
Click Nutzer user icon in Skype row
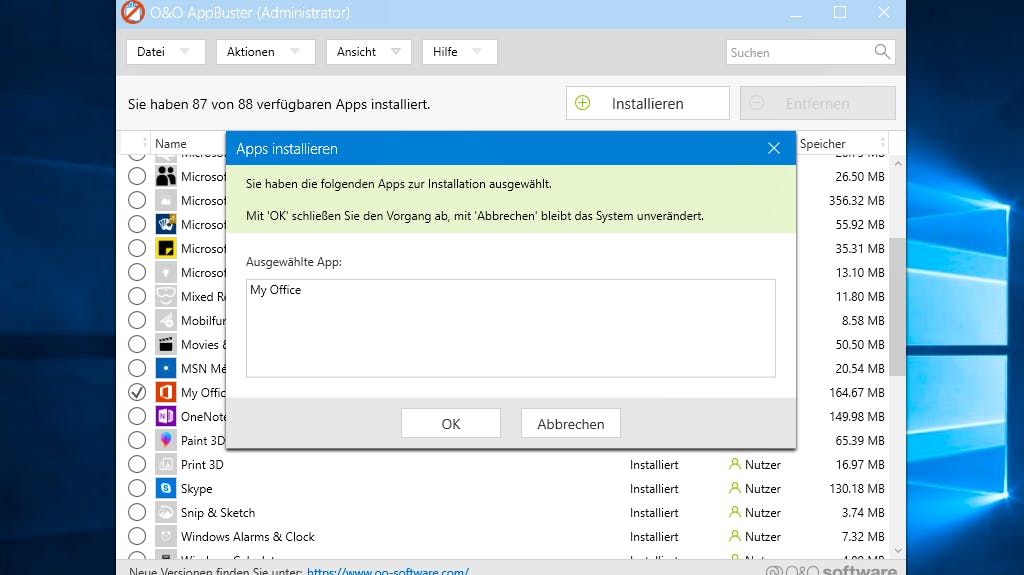tap(735, 488)
